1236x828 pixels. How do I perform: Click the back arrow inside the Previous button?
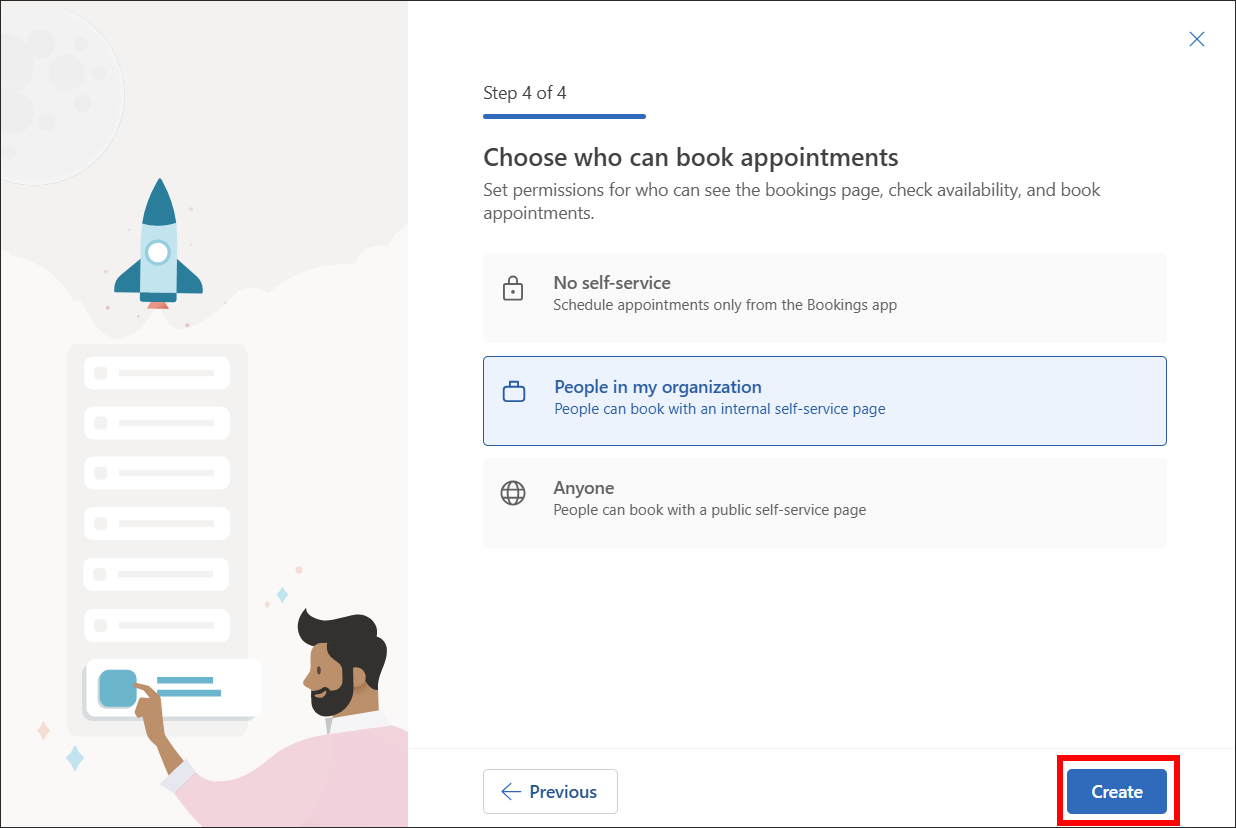click(x=511, y=791)
